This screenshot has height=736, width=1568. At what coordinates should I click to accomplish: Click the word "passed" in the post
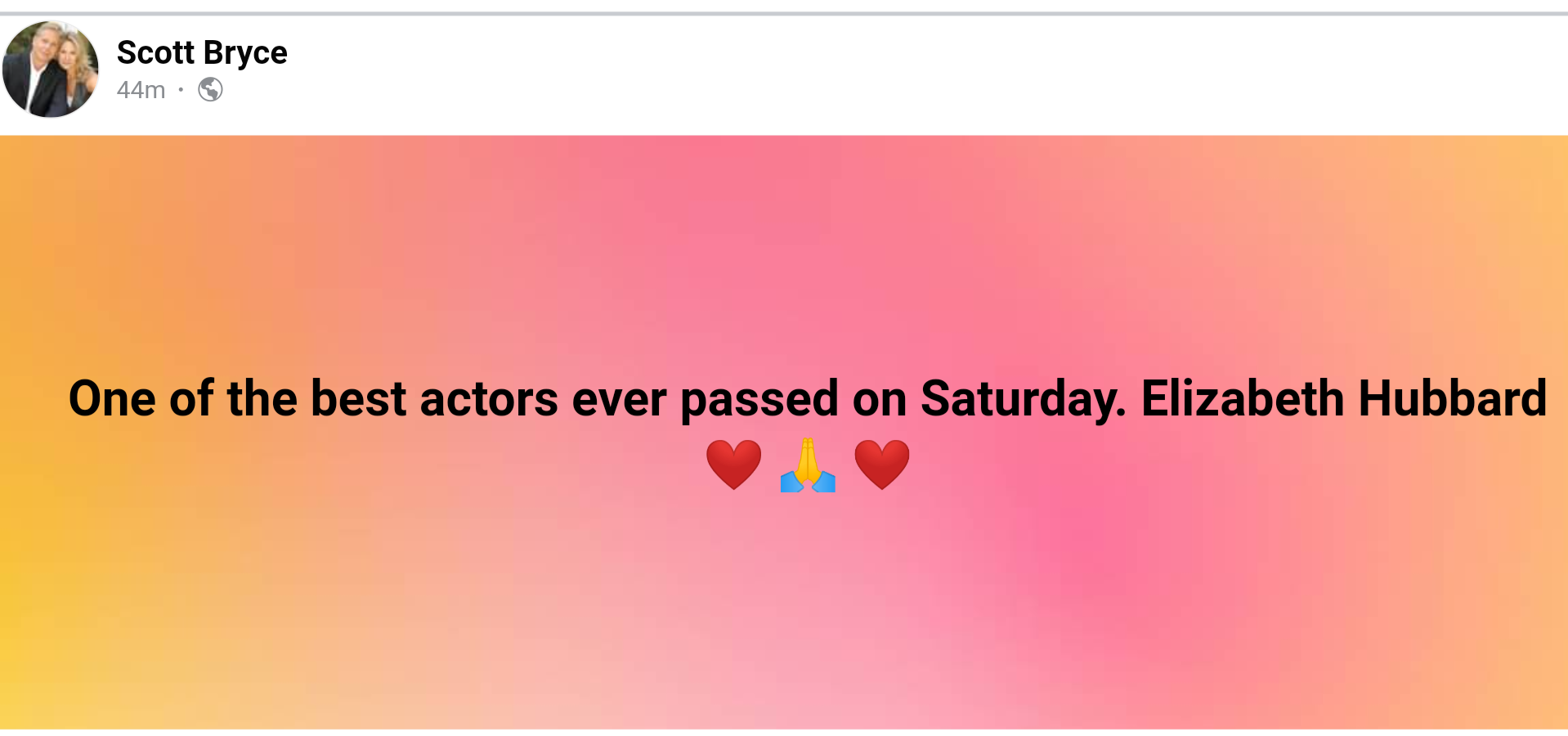[759, 399]
